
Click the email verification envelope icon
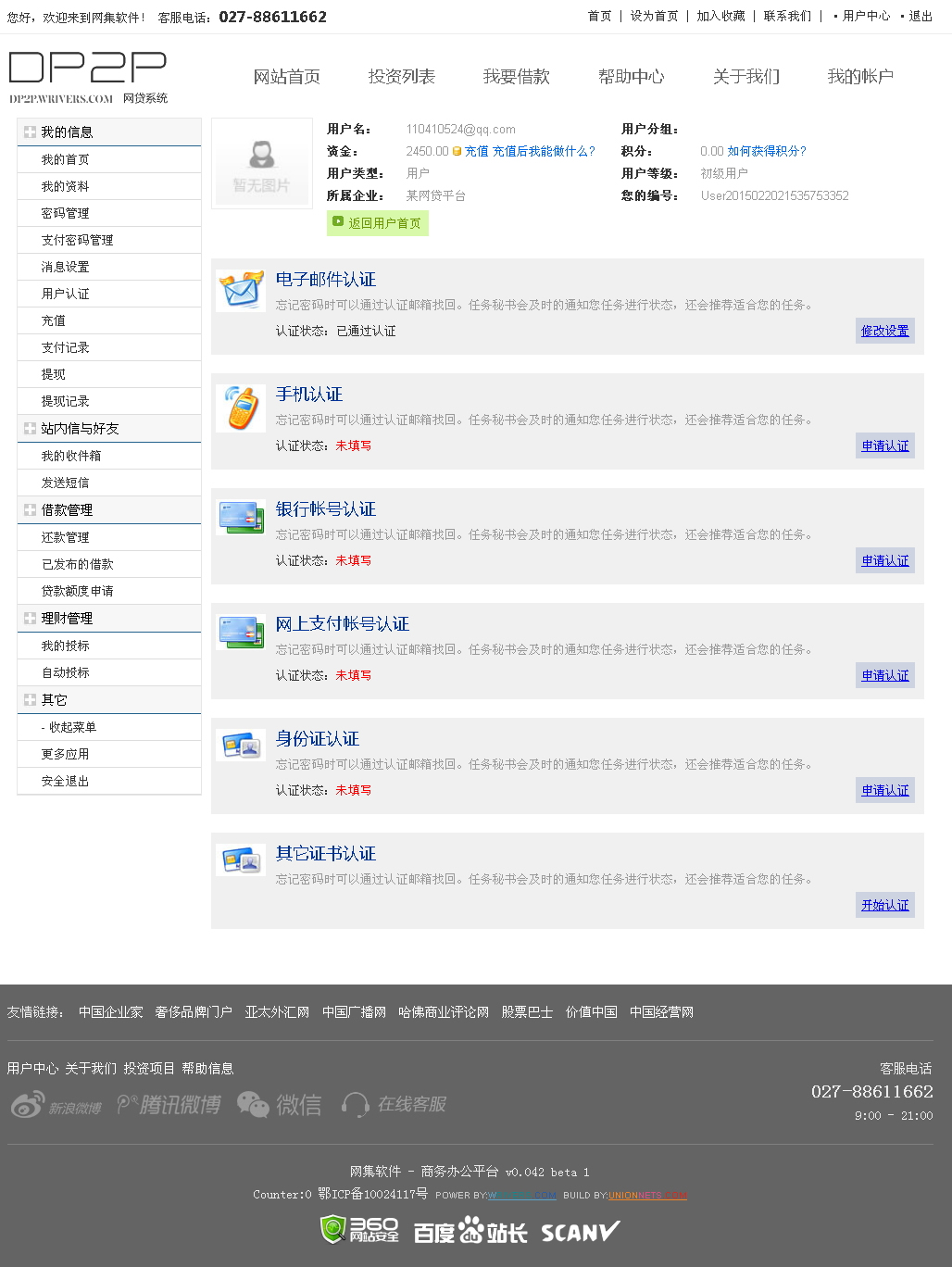pos(241,290)
